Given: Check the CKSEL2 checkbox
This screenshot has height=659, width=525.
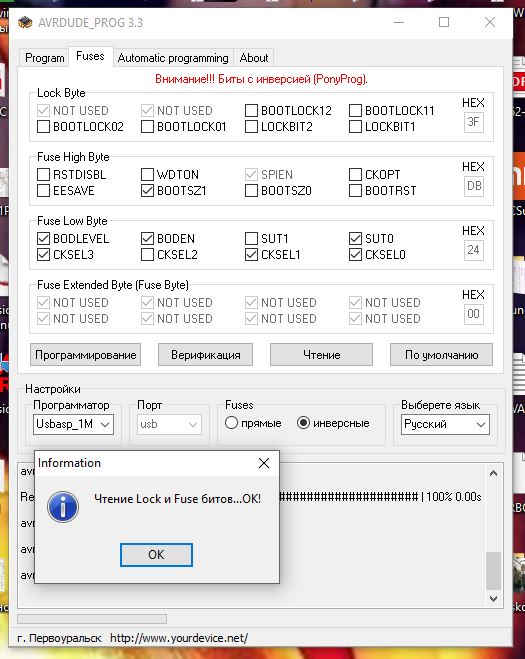Looking at the screenshot, I should click(147, 254).
